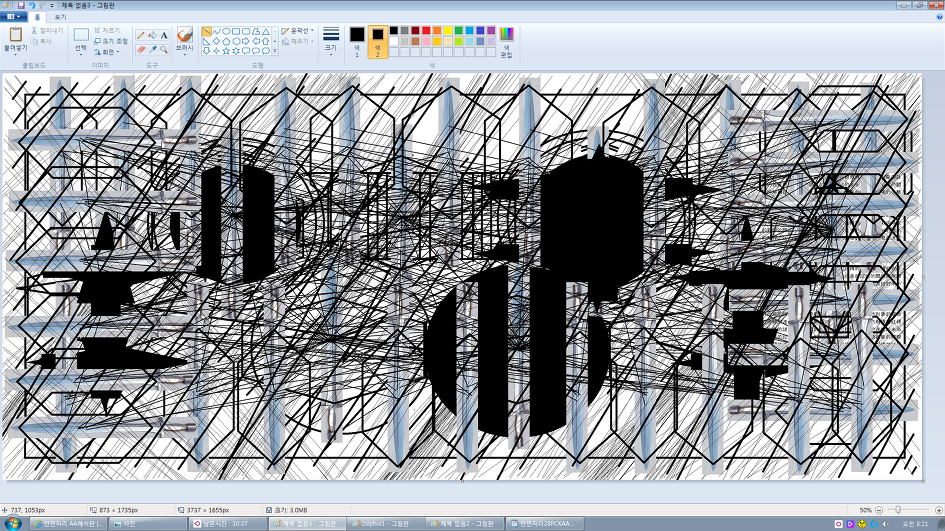
Task: Select the Fill with color bucket tool
Action: (152, 35)
